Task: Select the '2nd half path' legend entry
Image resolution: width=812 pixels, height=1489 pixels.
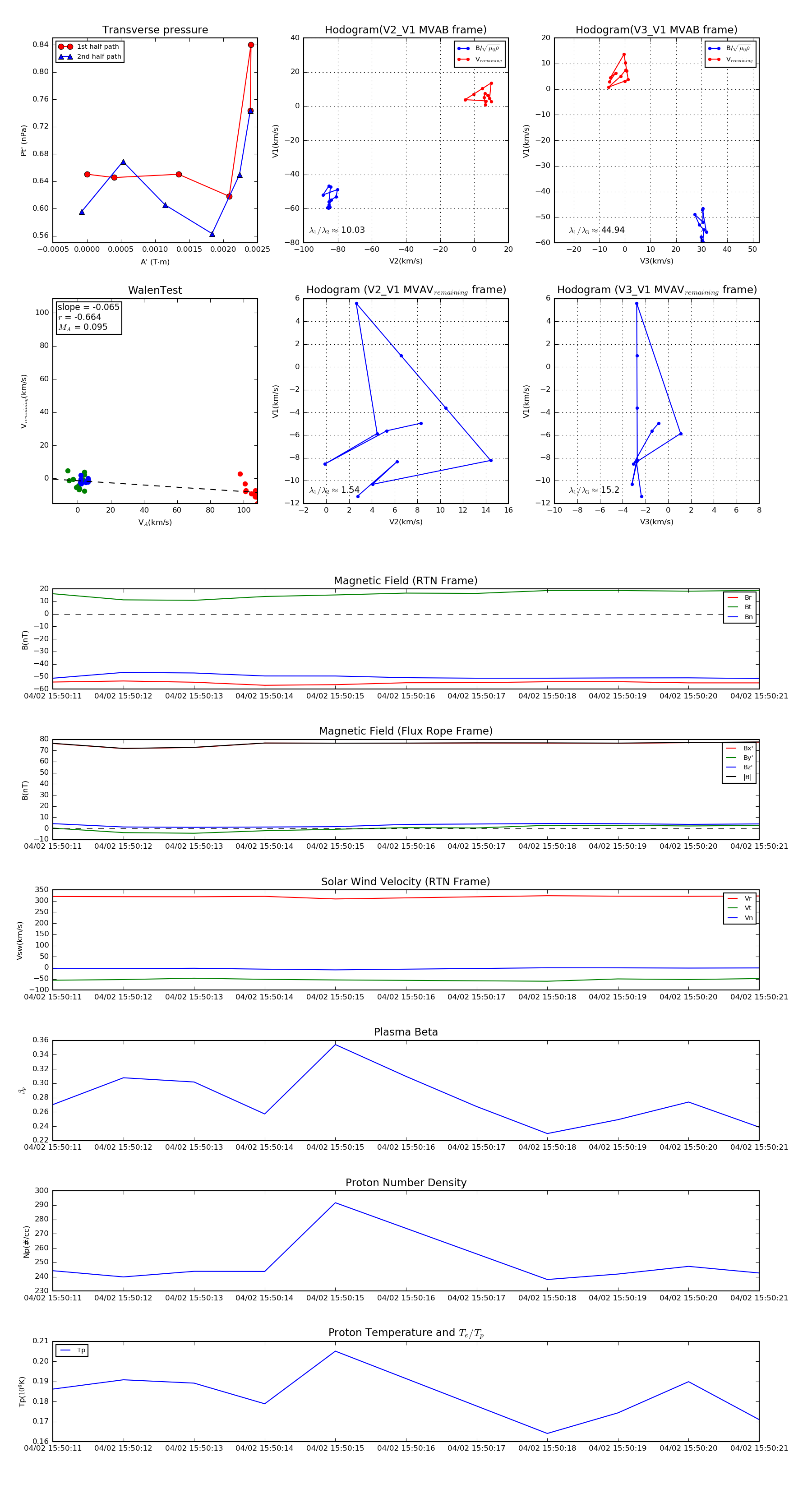Action: tap(90, 56)
